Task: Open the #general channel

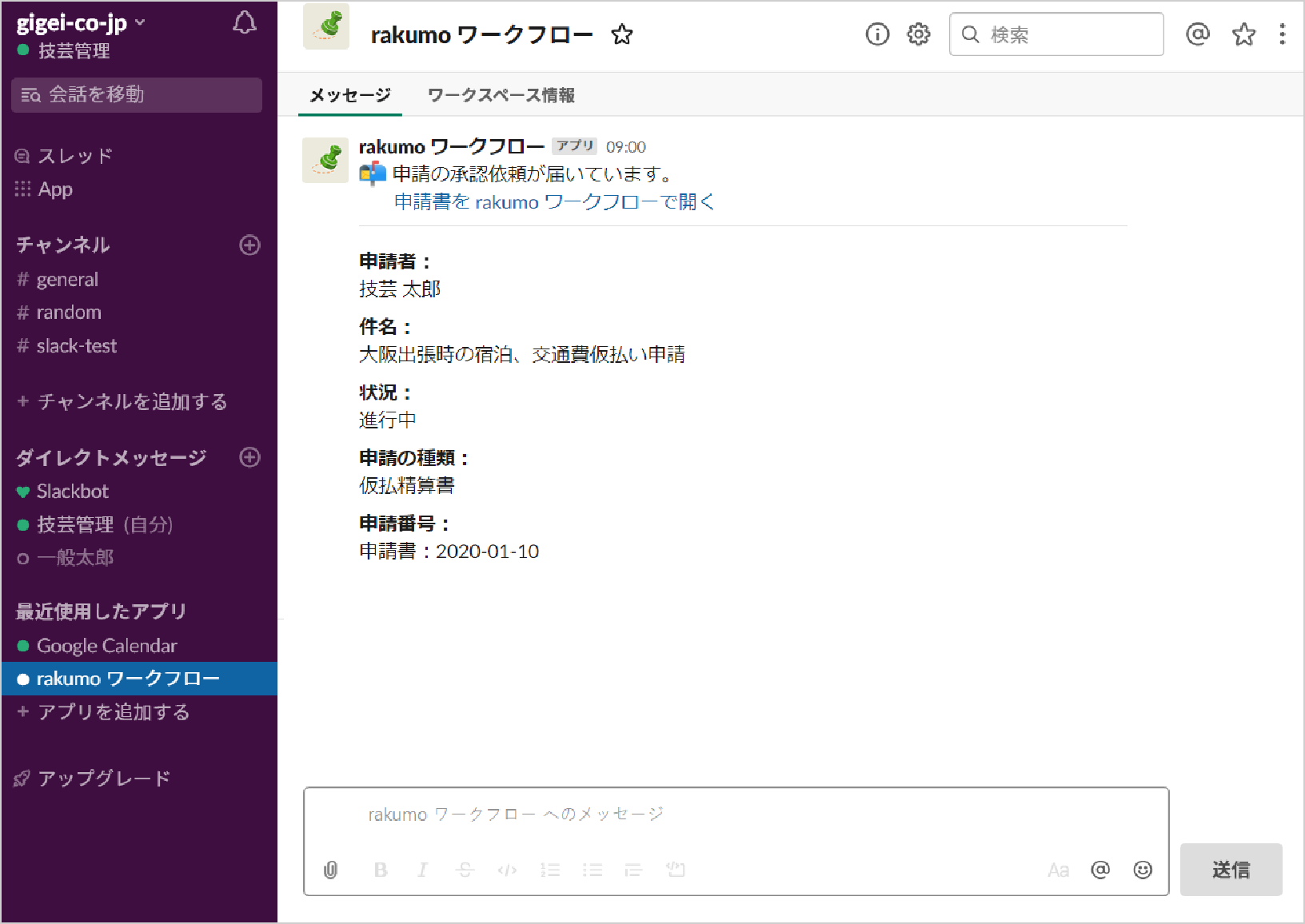Action: 58,280
